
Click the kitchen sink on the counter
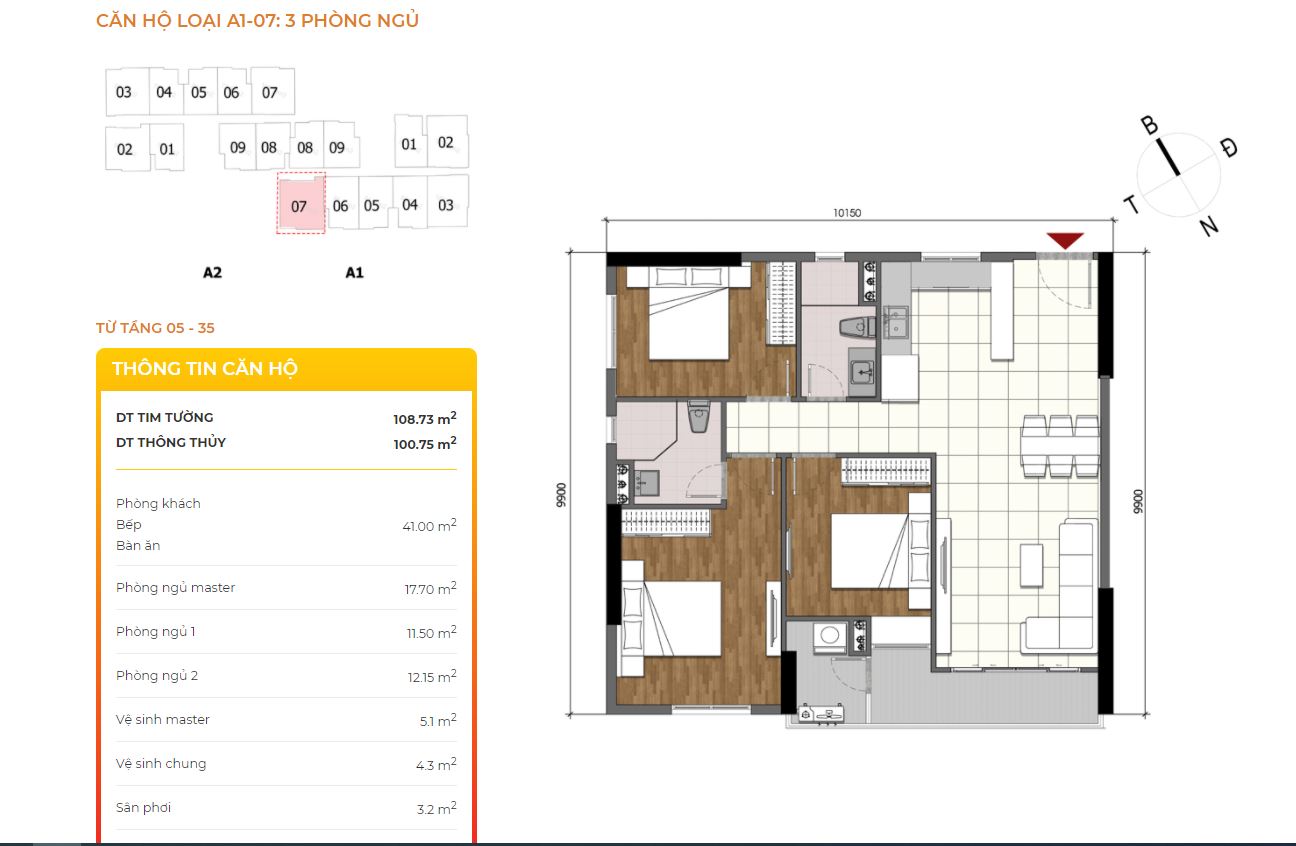[897, 322]
